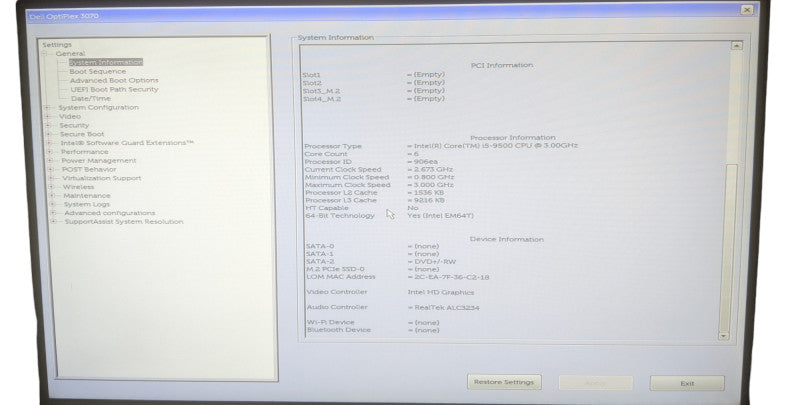The width and height of the screenshot is (800, 405).
Task: Collapse the General tree node
Action: [x=45, y=54]
